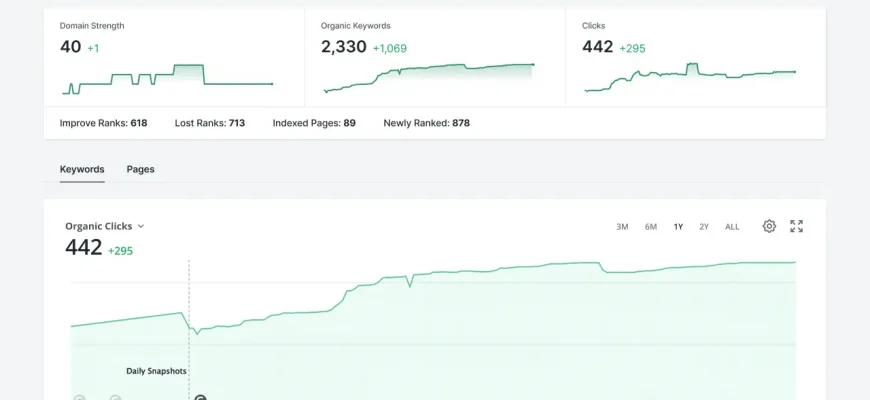Select the Keywords tab
This screenshot has width=870, height=400.
pyautogui.click(x=82, y=169)
